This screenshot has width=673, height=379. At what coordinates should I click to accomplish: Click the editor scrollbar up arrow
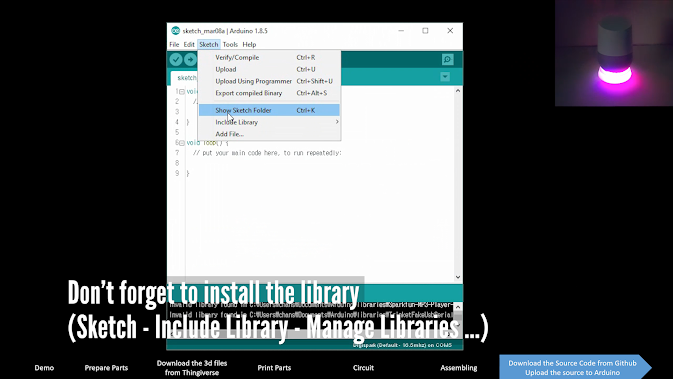tap(458, 91)
